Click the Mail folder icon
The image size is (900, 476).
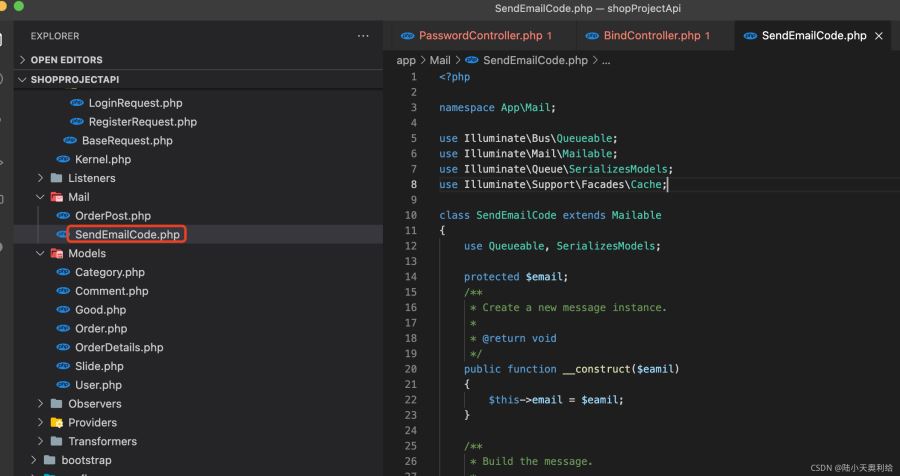(56, 197)
